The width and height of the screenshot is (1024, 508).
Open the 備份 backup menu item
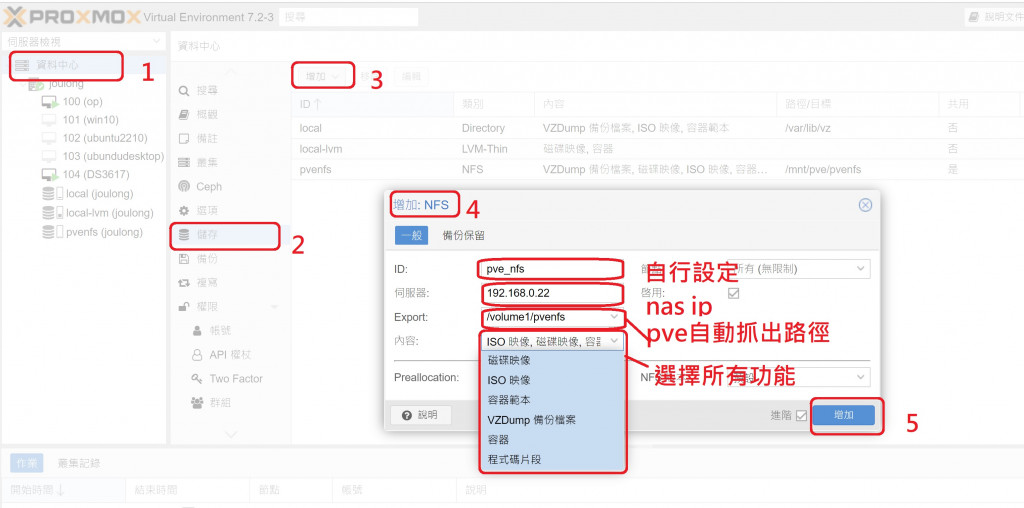(x=207, y=259)
